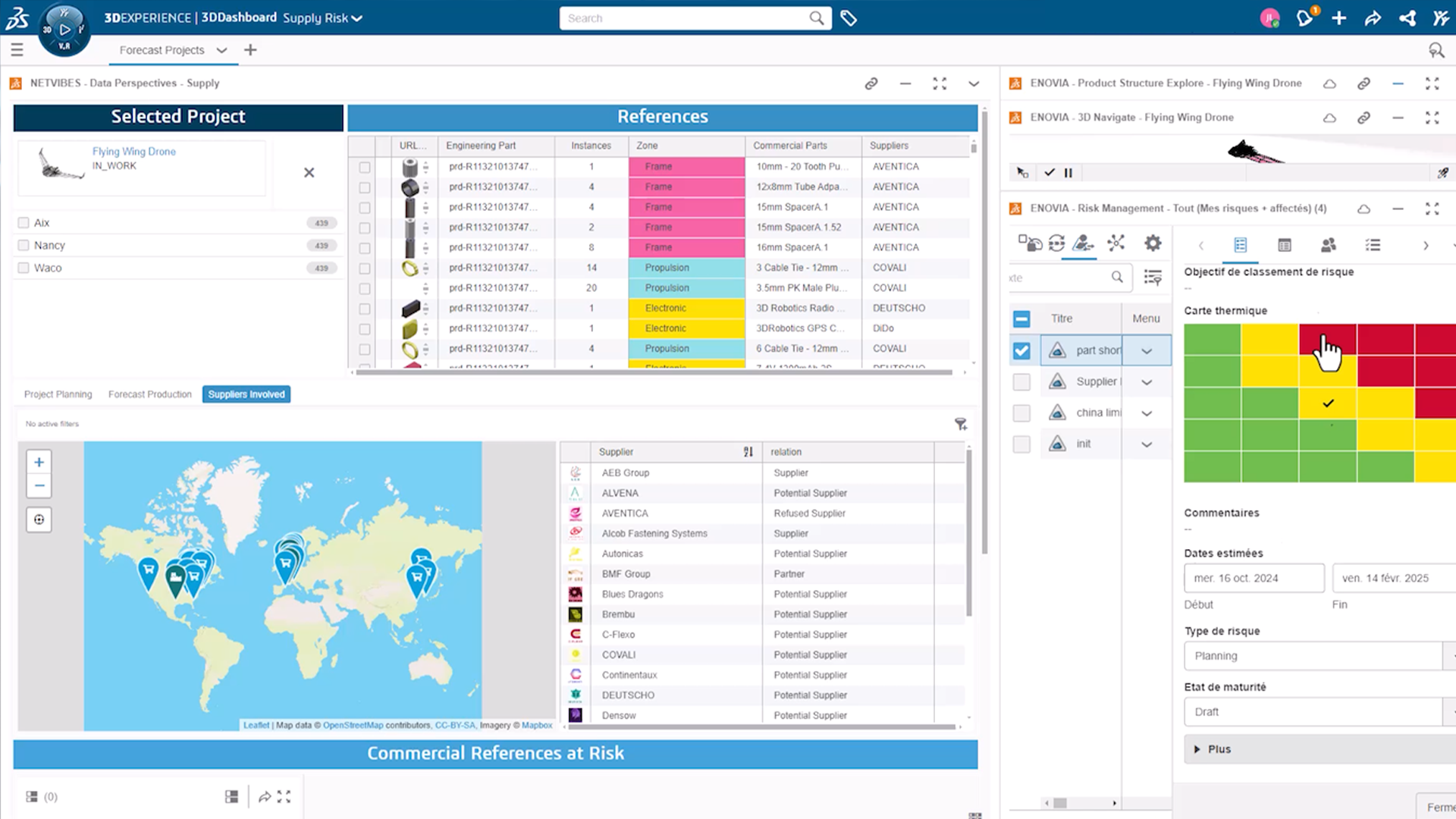Viewport: 1456px width, 819px height.
Task: Switch to the Project Planning tab
Action: pos(58,394)
